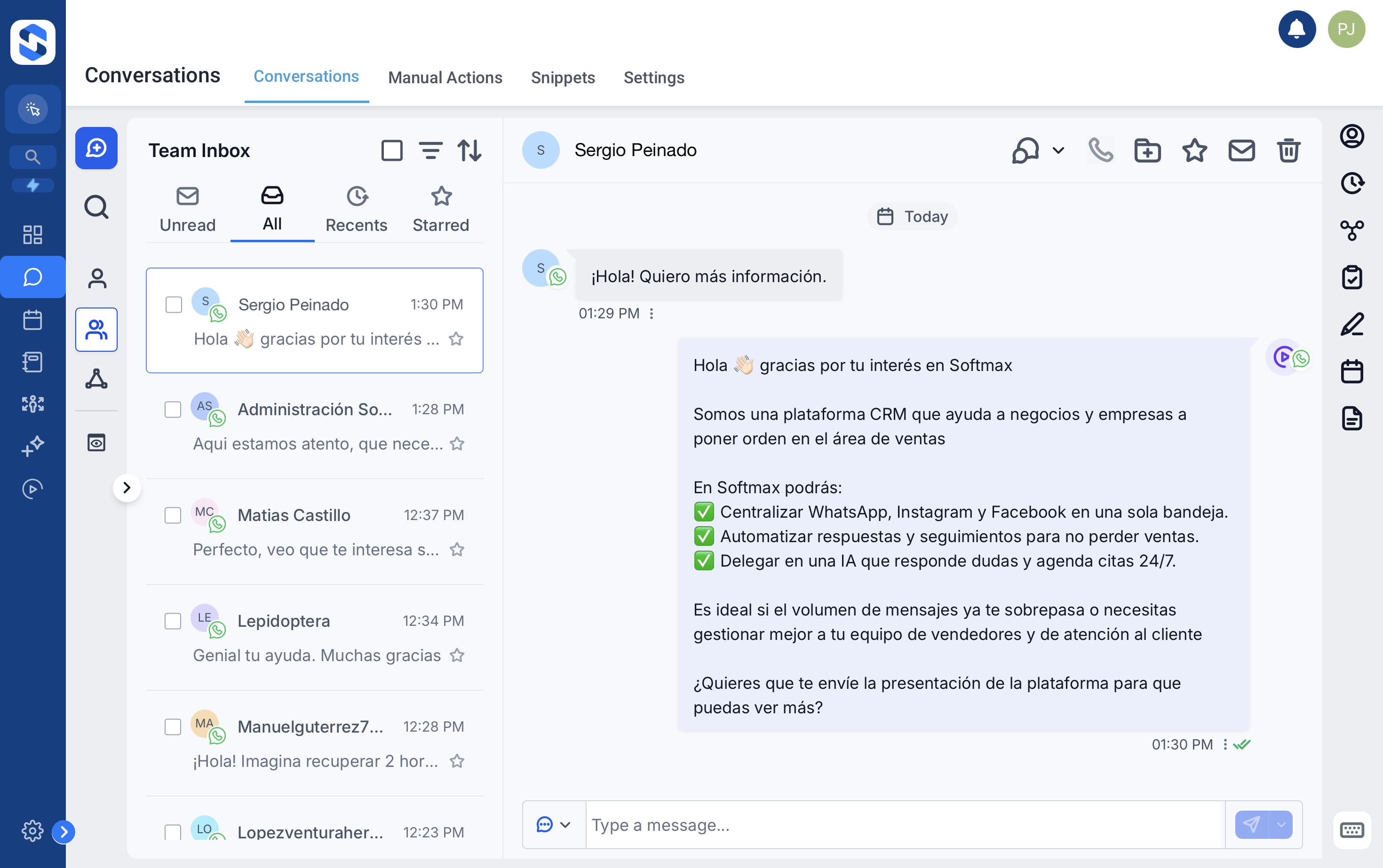Expand the collapsed sidebar with the arrow chevron
Screen dimensions: 1383x868
127,488
